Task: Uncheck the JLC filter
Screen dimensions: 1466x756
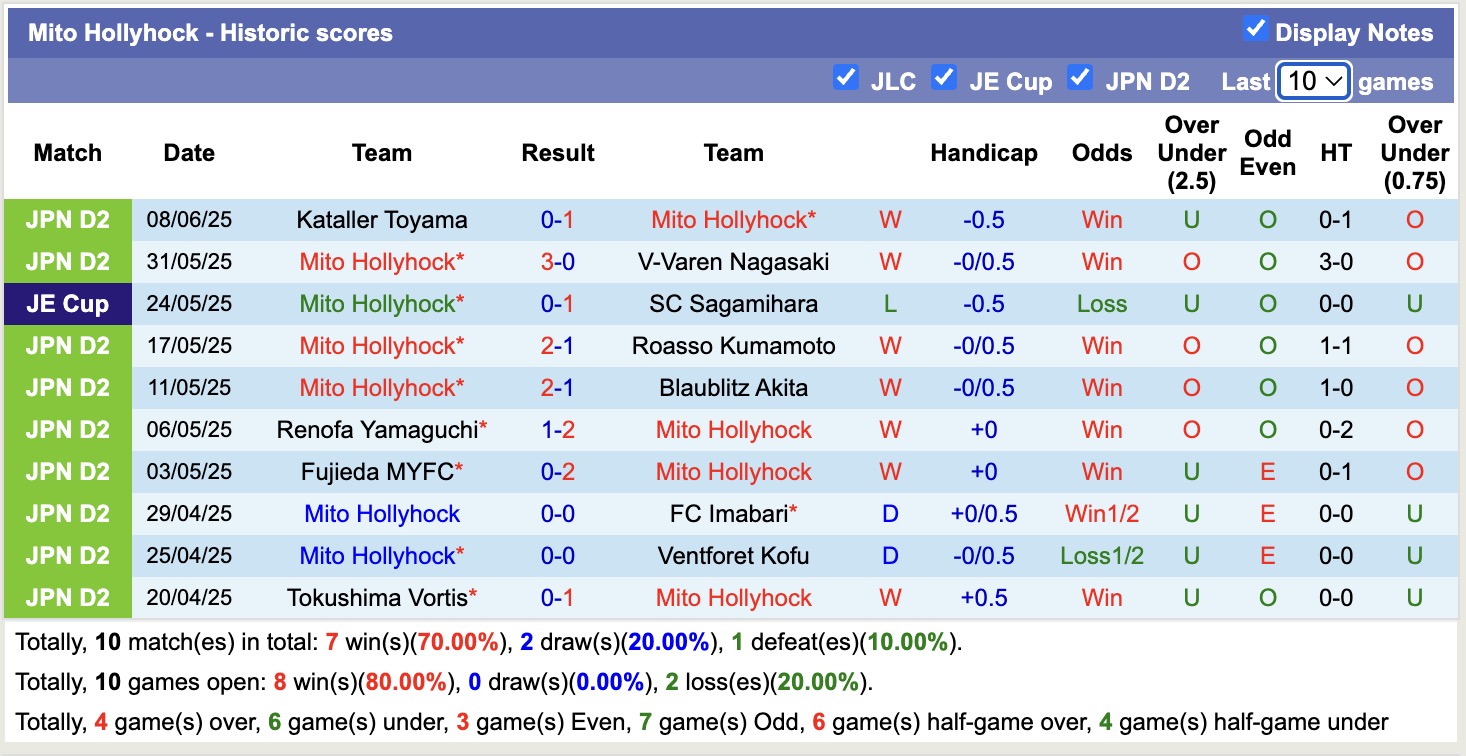Action: [845, 76]
